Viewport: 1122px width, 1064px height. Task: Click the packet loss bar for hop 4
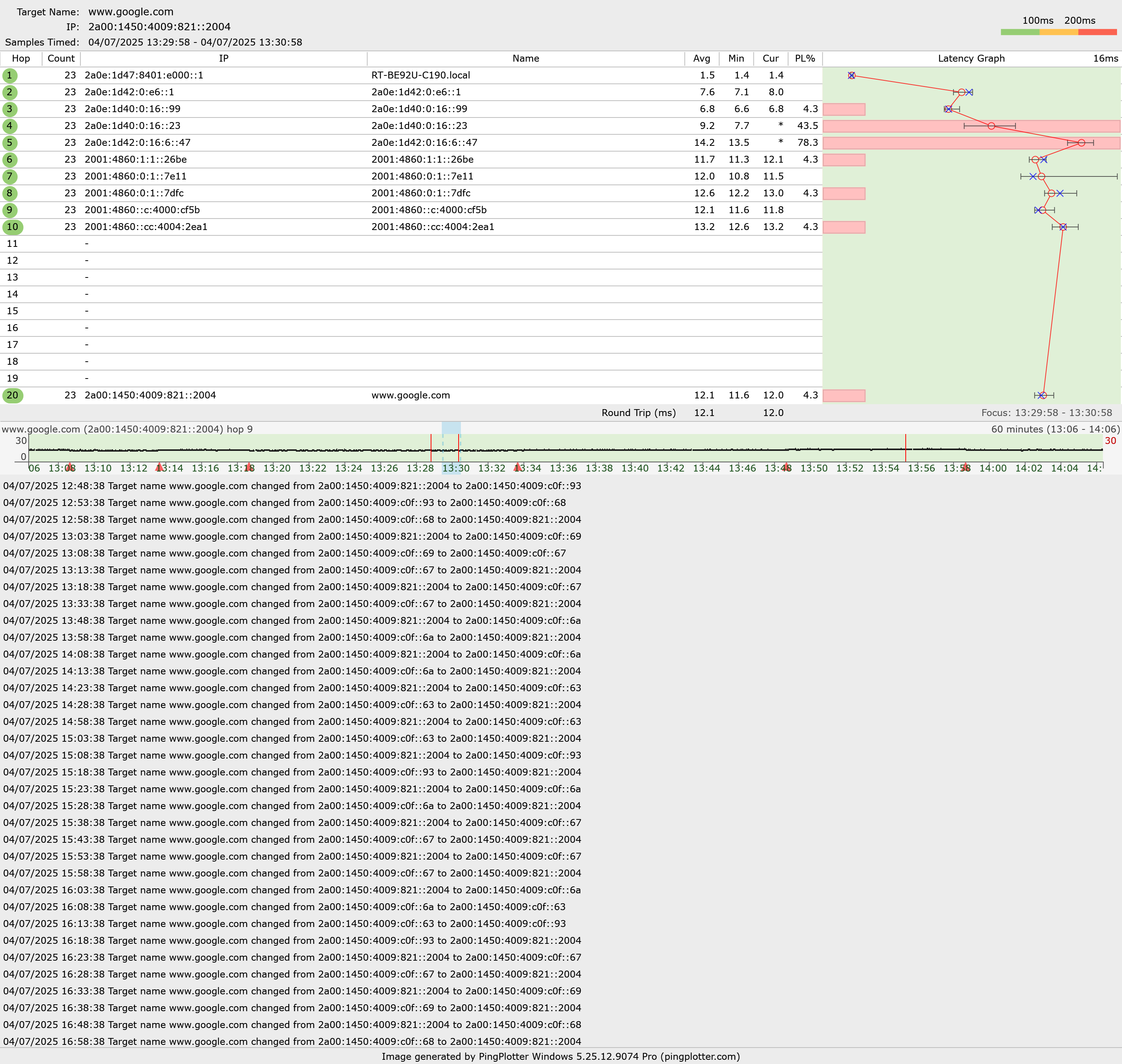click(971, 126)
